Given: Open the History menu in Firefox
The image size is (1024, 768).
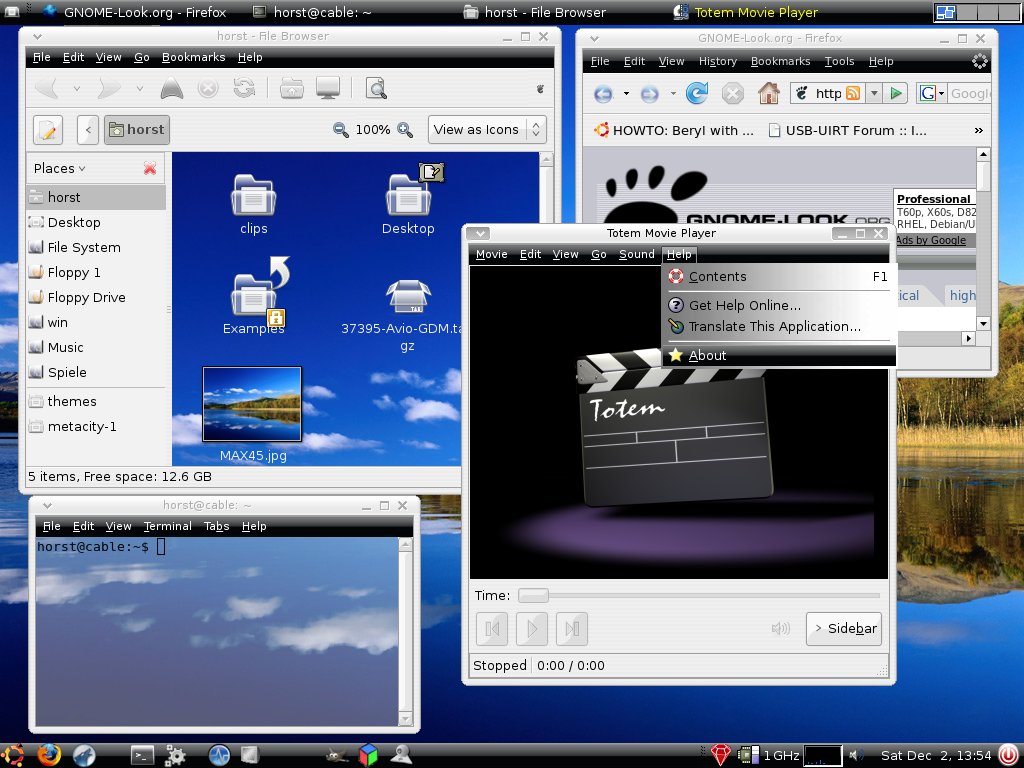Looking at the screenshot, I should (718, 61).
